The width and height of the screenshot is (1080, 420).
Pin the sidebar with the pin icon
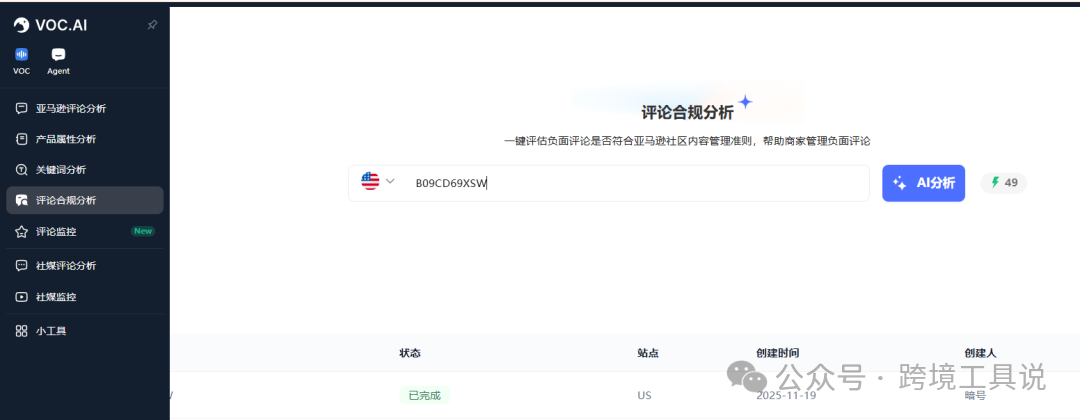click(x=152, y=25)
